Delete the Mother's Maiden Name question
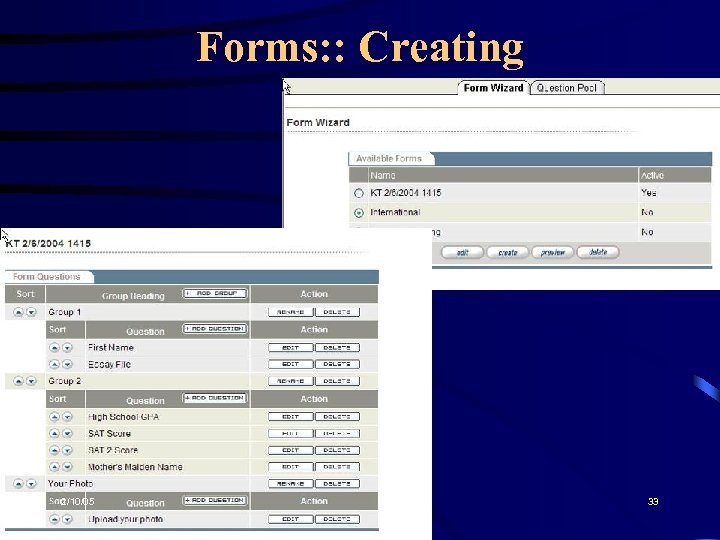This screenshot has width=720, height=540. click(337, 467)
